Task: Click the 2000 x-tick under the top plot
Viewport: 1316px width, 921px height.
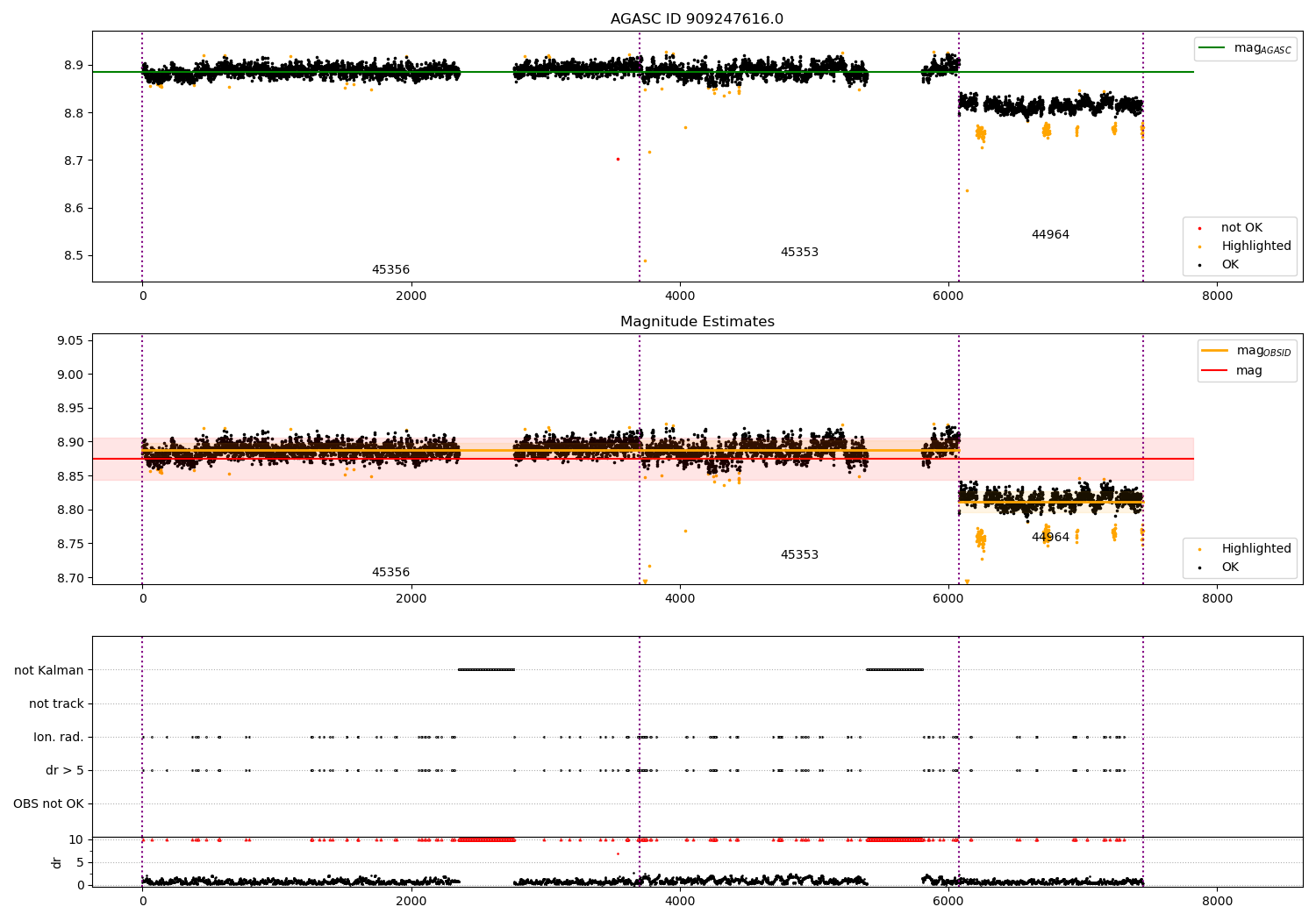Action: click(411, 296)
